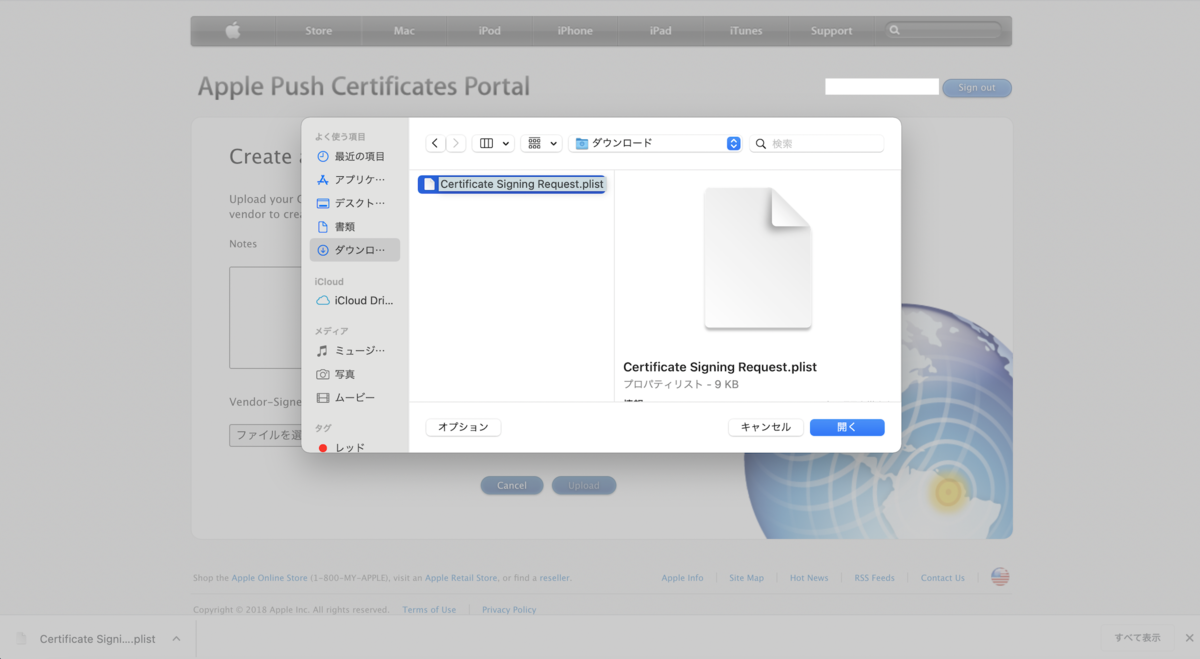1200x659 pixels.
Task: Click the Sign out button
Action: (977, 88)
